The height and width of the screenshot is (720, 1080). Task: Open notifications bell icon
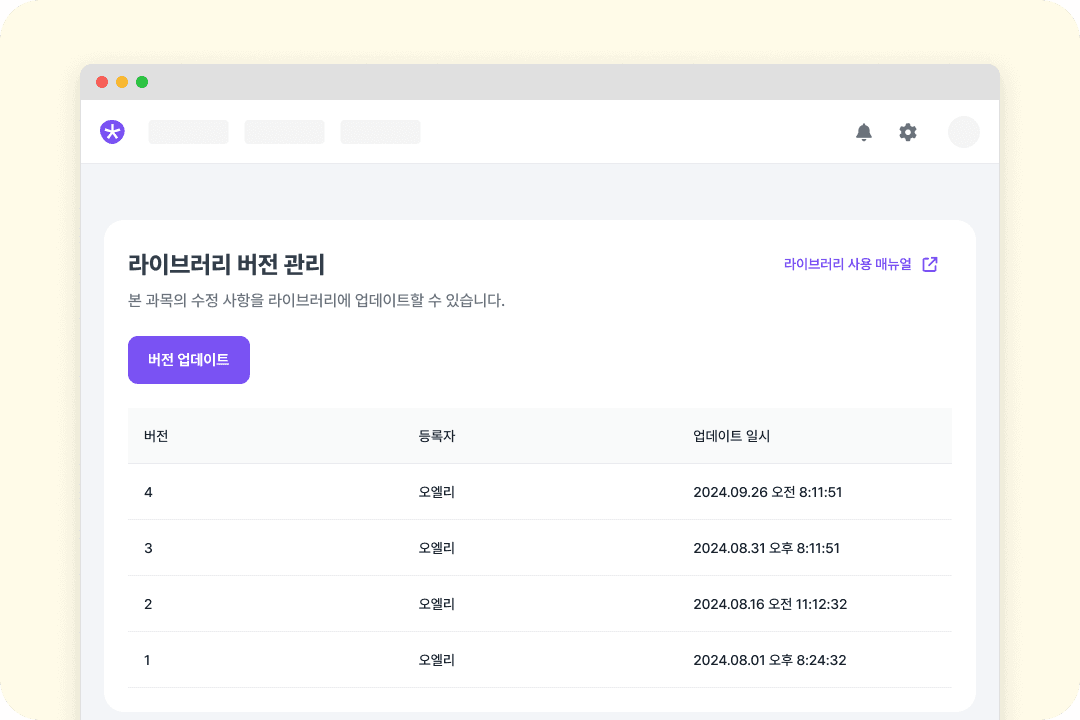(864, 132)
